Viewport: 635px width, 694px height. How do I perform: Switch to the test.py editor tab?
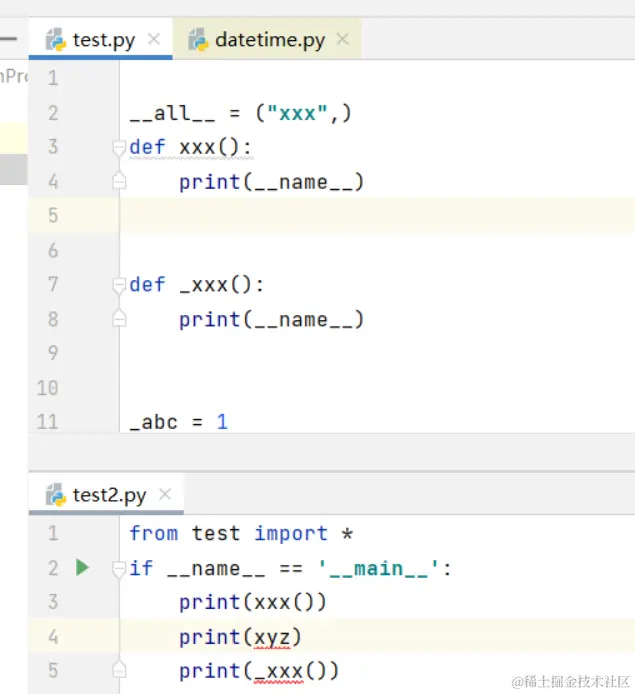pyautogui.click(x=101, y=39)
